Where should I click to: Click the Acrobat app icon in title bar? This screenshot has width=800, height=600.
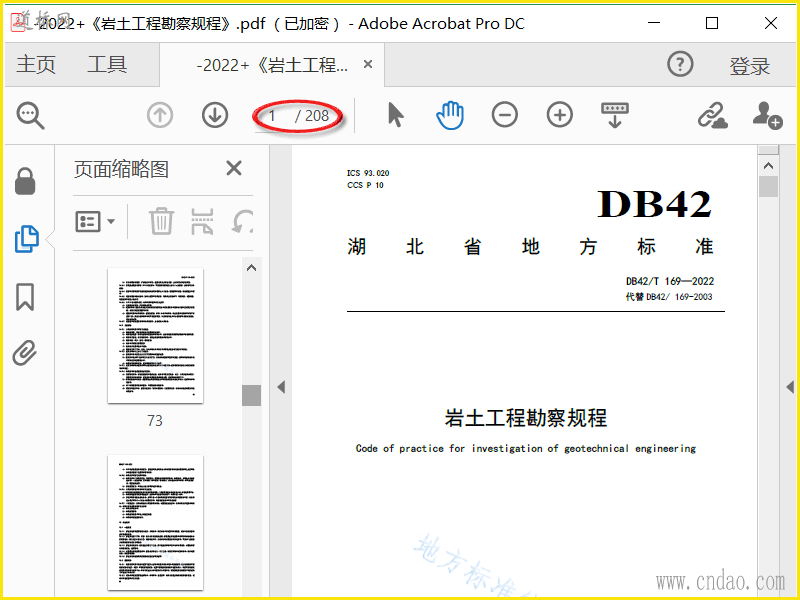coord(18,23)
